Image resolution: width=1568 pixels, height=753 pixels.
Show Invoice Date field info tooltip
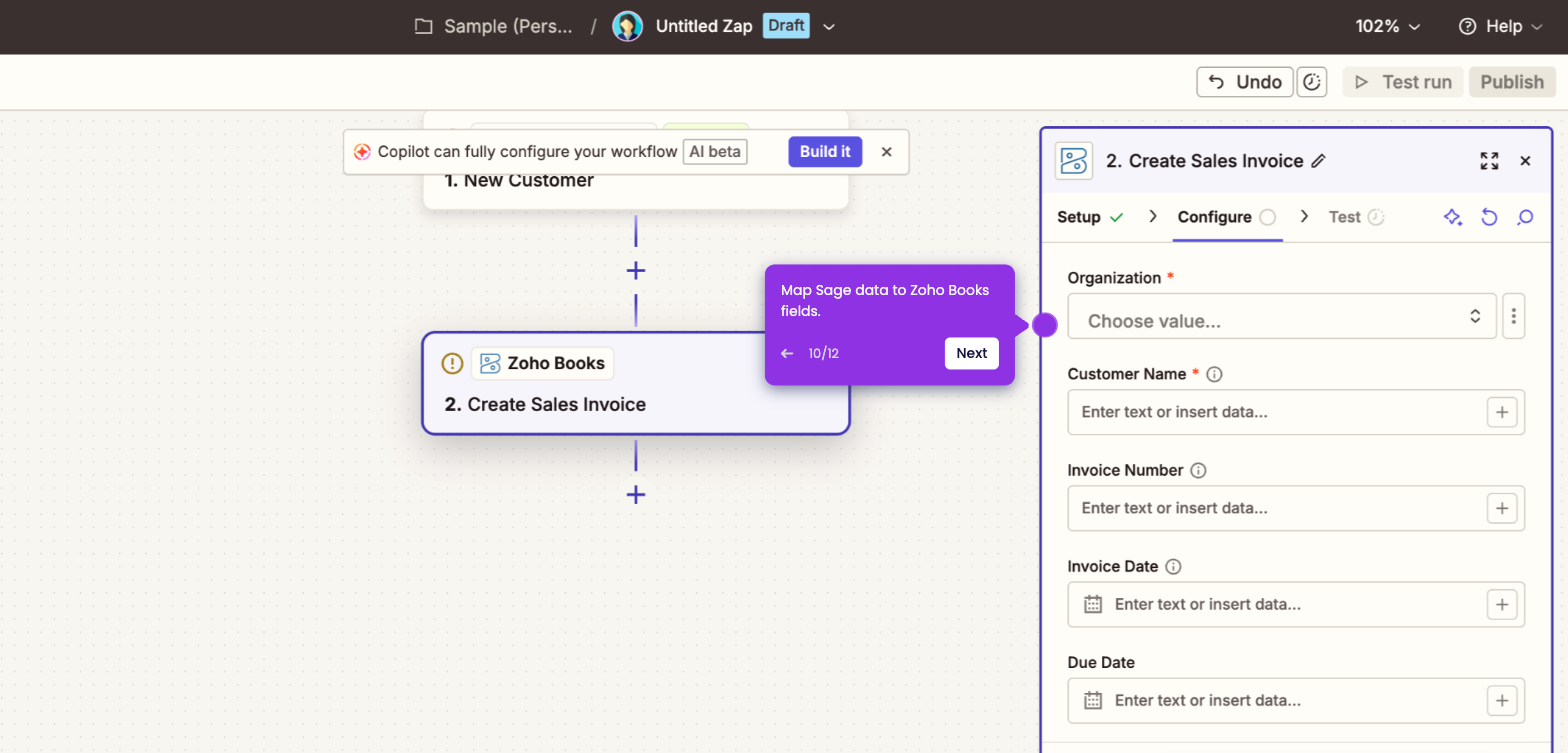point(1174,567)
